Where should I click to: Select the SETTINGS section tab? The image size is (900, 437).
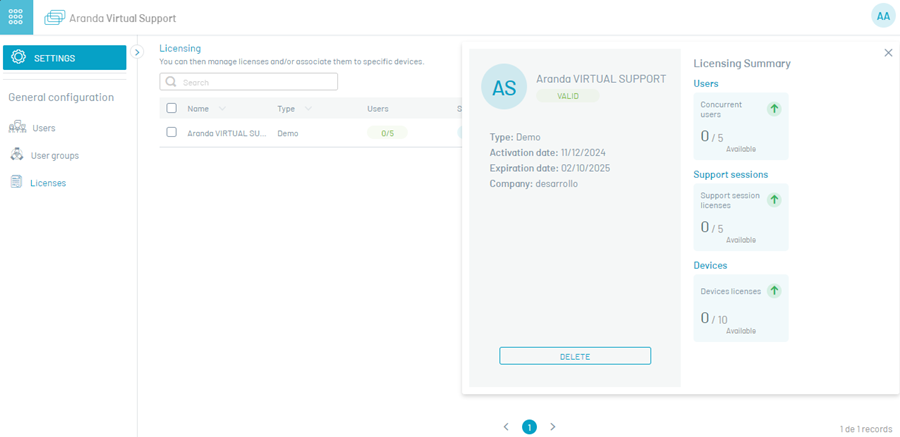point(64,57)
